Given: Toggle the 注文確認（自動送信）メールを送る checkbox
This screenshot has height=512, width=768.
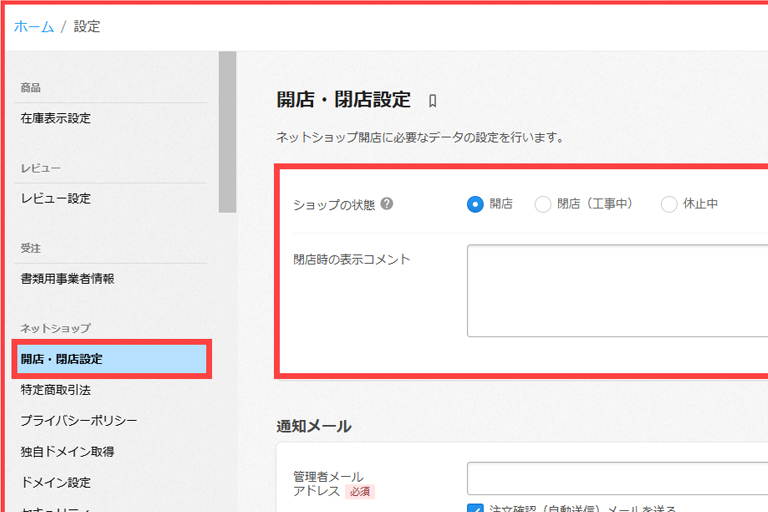Looking at the screenshot, I should click(475, 508).
